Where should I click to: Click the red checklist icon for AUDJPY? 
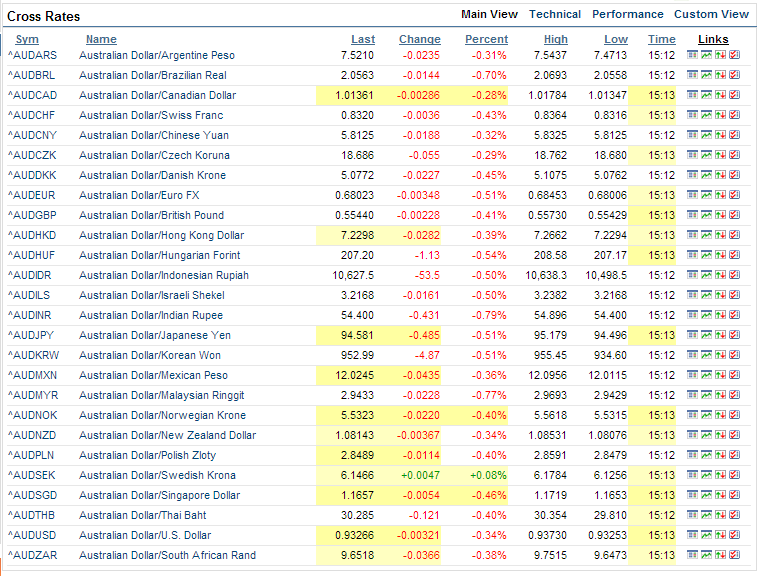coord(734,335)
